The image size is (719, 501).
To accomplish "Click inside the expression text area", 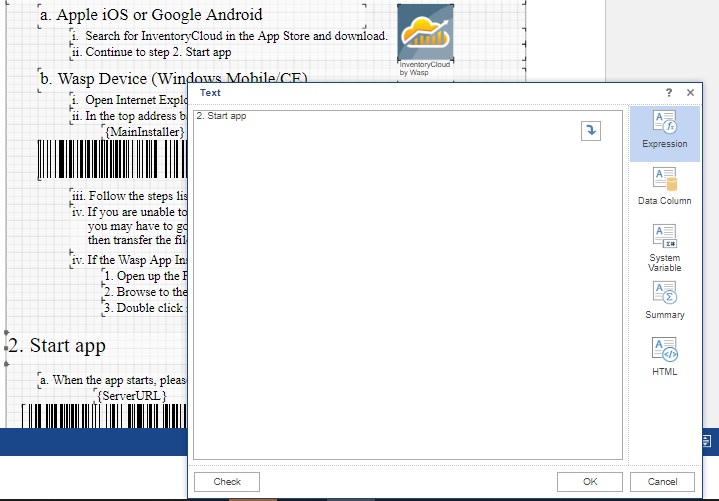I will (400, 300).
